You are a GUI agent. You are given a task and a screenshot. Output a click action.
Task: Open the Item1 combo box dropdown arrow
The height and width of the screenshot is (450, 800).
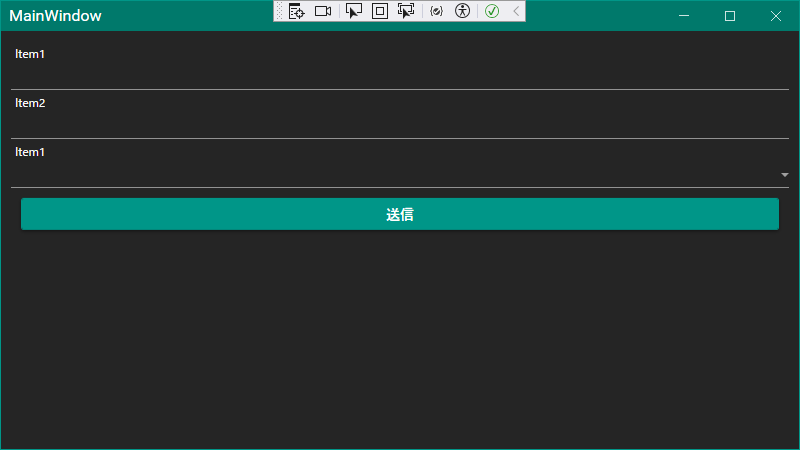785,175
